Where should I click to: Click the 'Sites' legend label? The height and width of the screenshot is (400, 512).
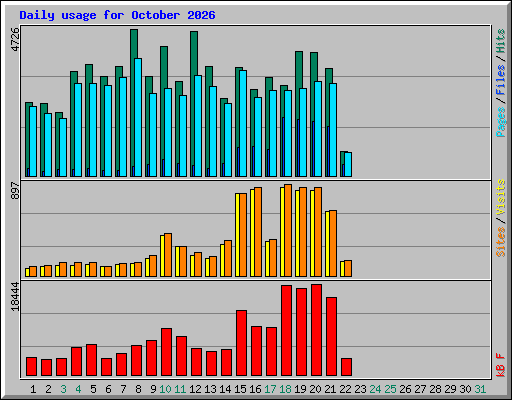[x=500, y=242]
